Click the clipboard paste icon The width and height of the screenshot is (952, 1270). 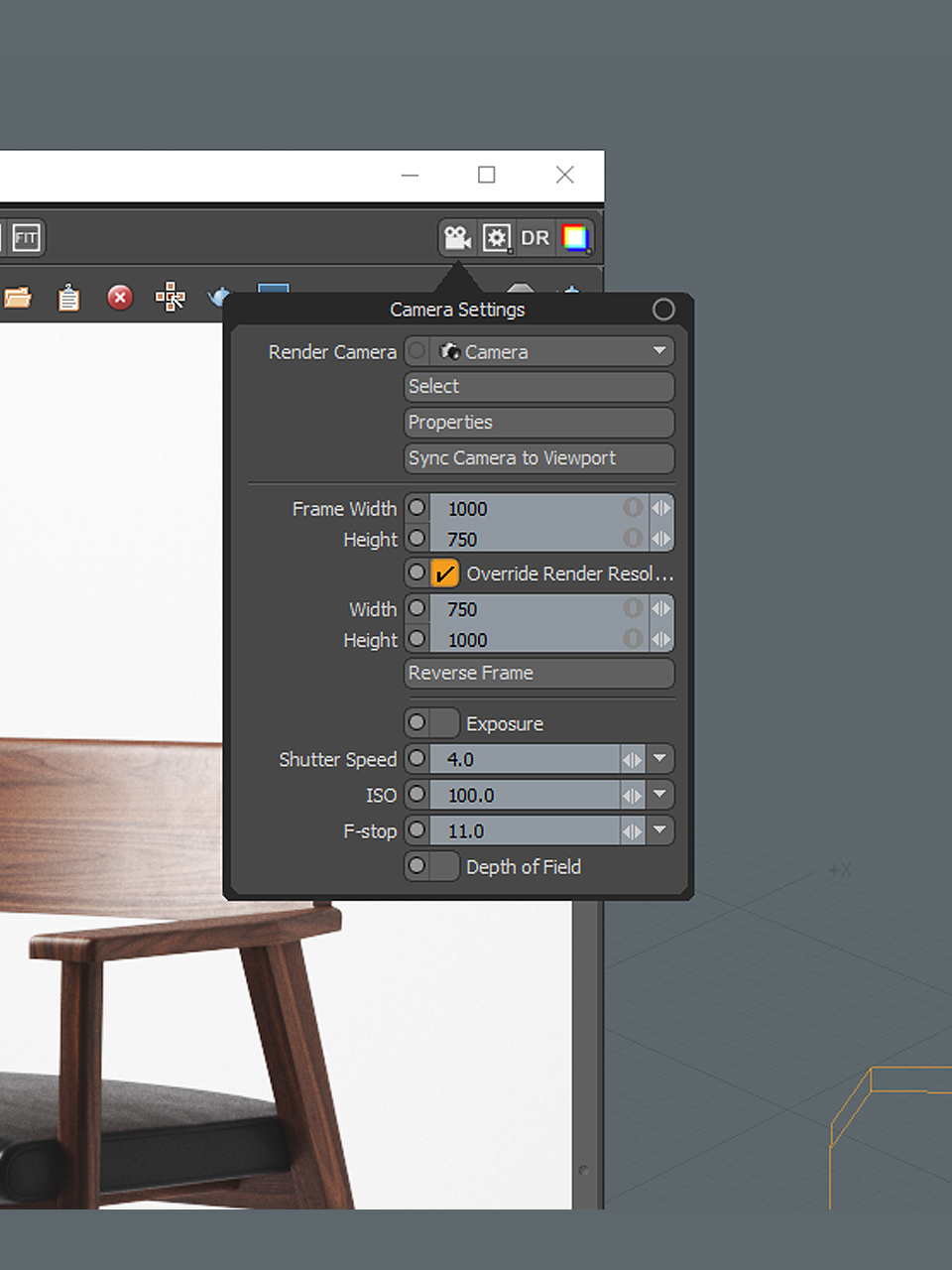tap(68, 298)
